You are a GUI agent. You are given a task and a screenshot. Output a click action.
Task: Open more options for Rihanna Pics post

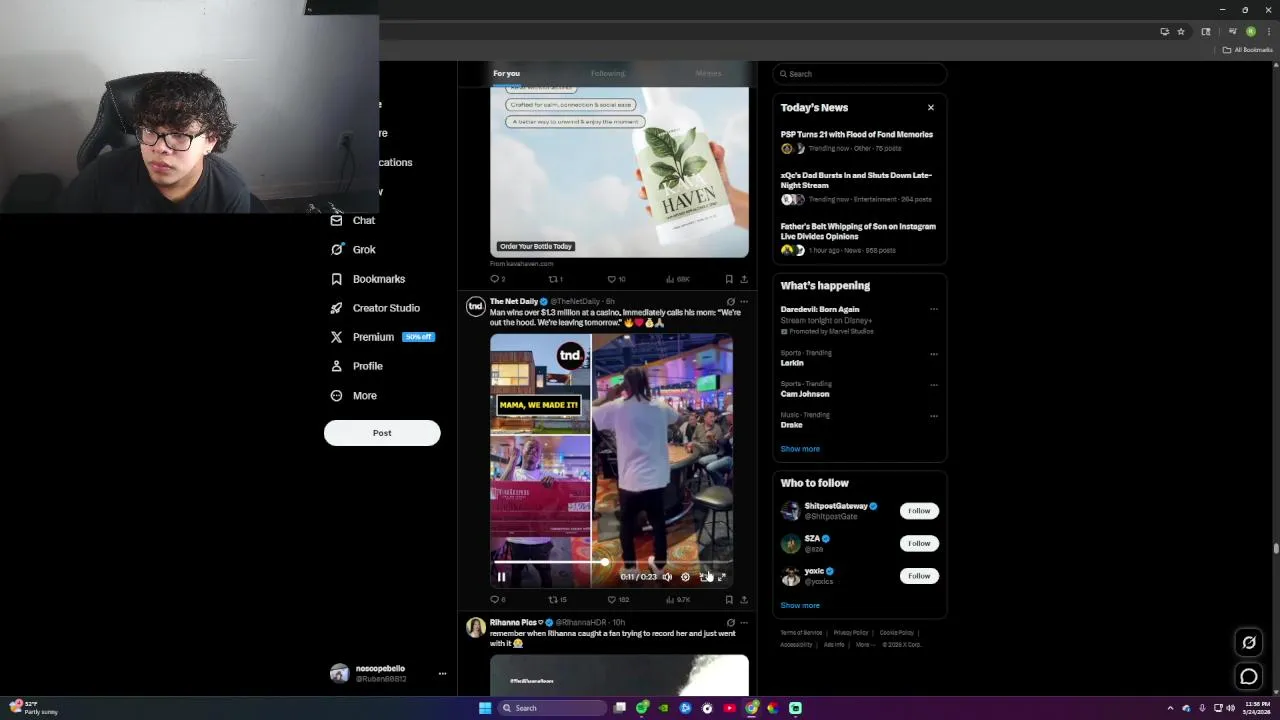(x=744, y=622)
